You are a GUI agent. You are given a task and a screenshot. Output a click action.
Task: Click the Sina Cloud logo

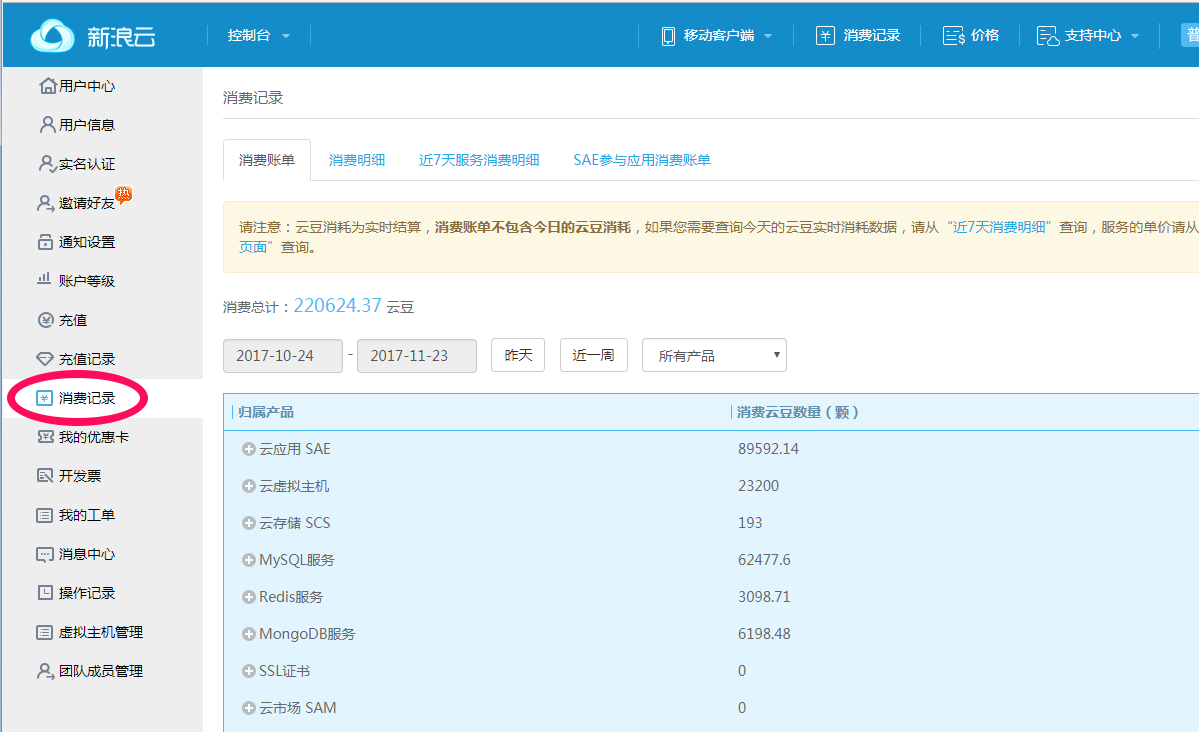[93, 35]
